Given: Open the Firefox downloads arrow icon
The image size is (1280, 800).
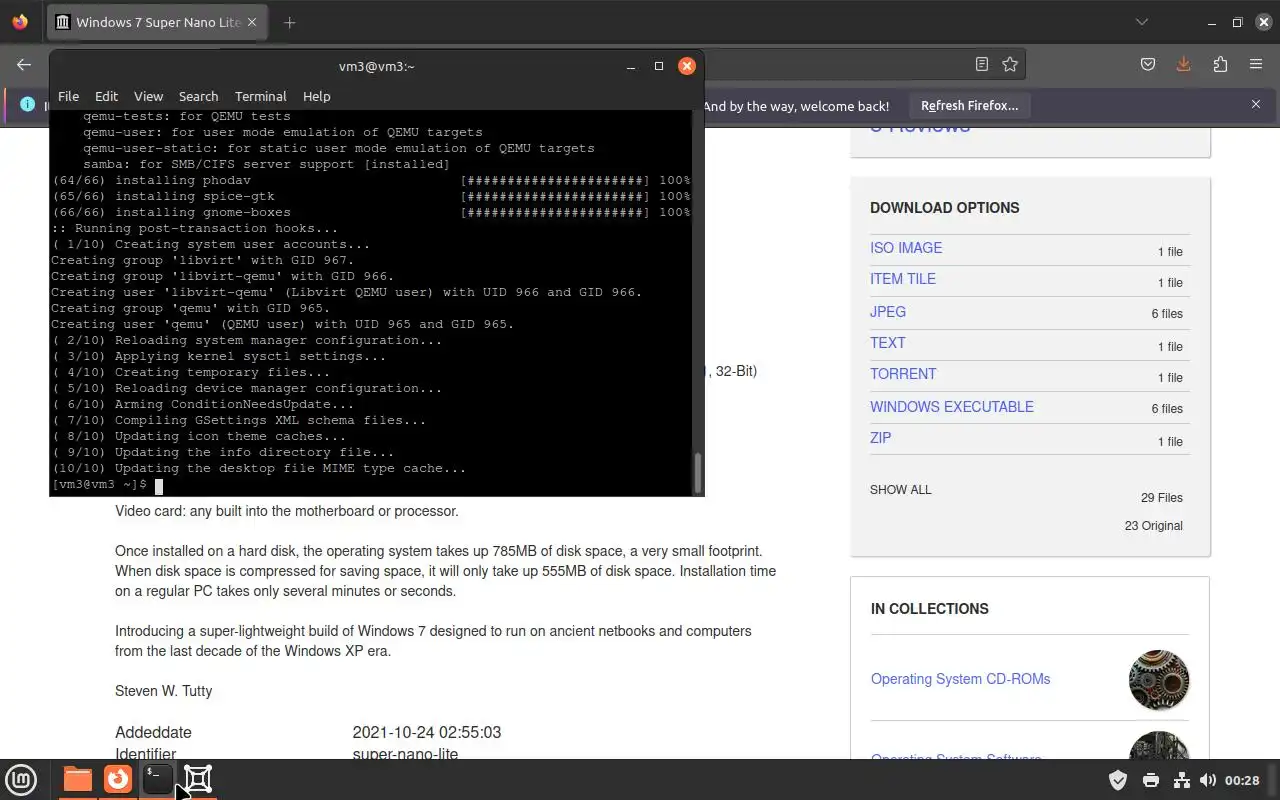Looking at the screenshot, I should pyautogui.click(x=1184, y=64).
